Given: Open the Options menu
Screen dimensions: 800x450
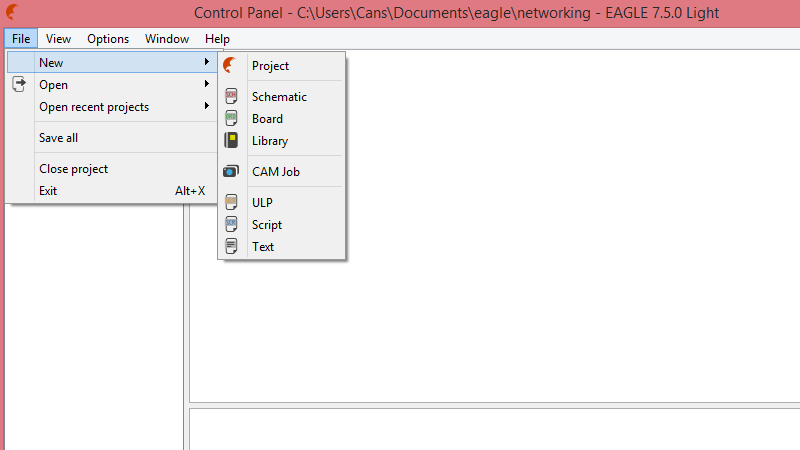Looking at the screenshot, I should tap(108, 39).
